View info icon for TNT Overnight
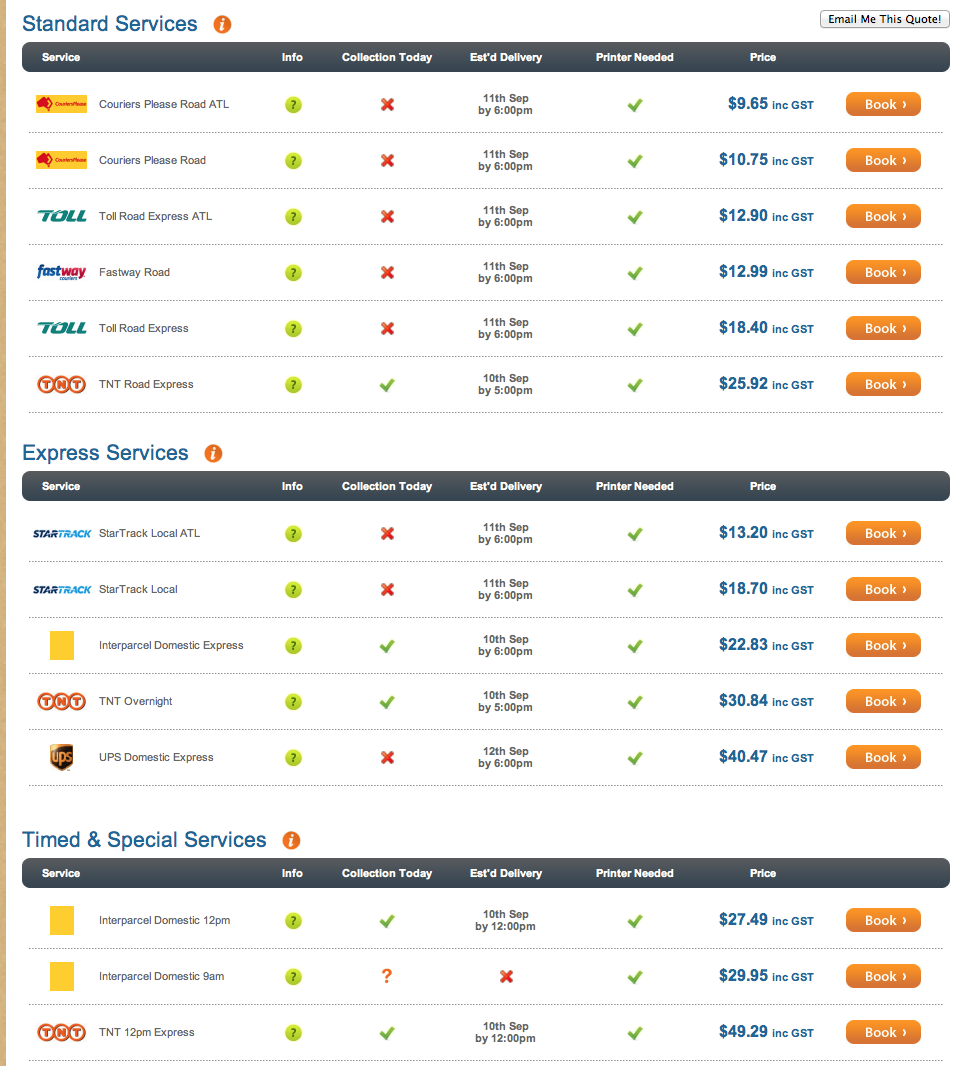Viewport: 966px width, 1066px height. 293,702
